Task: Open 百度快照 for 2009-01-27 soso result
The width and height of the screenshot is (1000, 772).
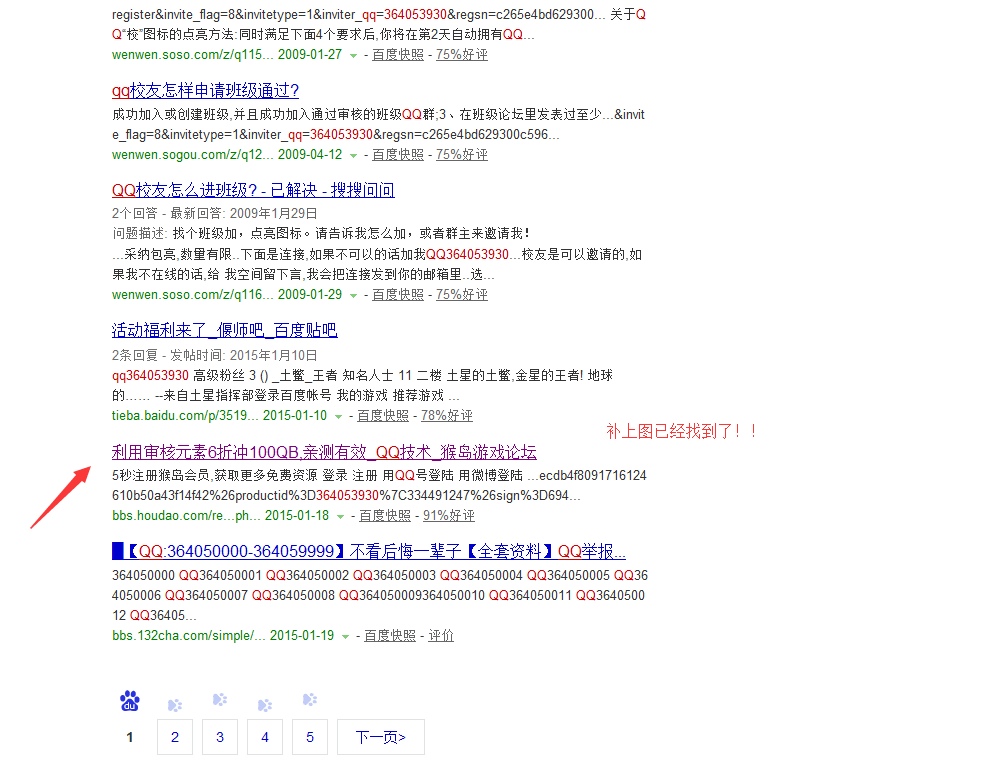Action: pos(398,55)
